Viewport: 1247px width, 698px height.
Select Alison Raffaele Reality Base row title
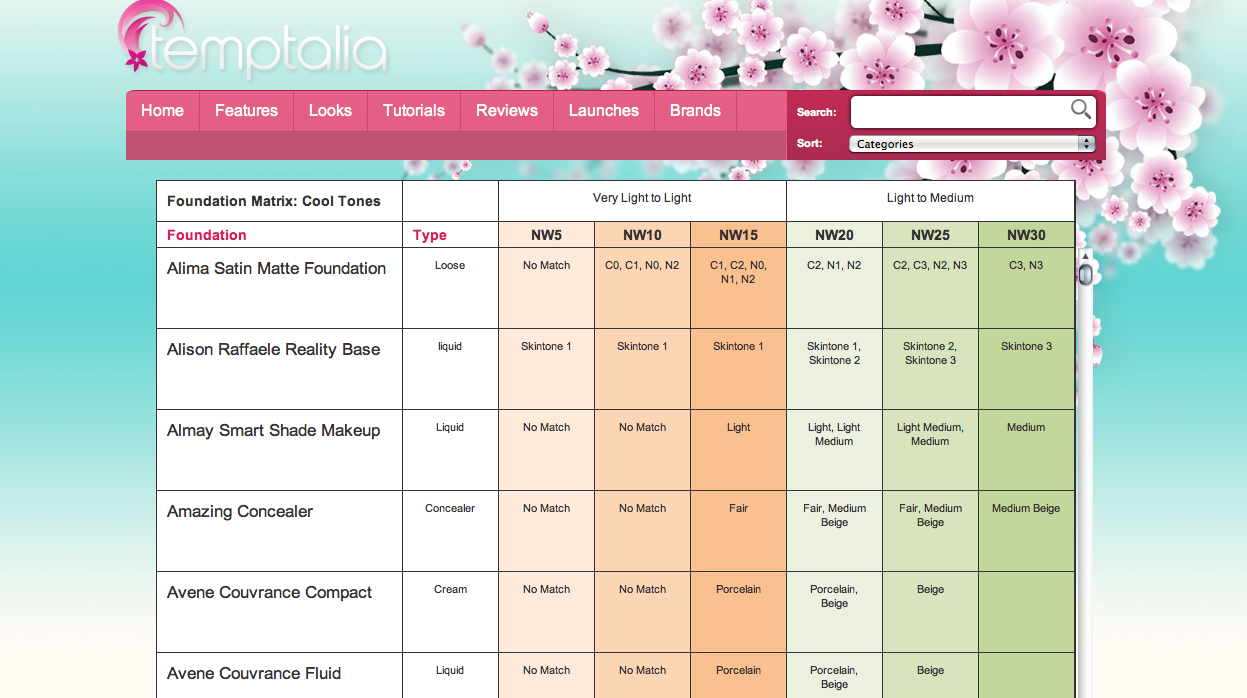273,349
